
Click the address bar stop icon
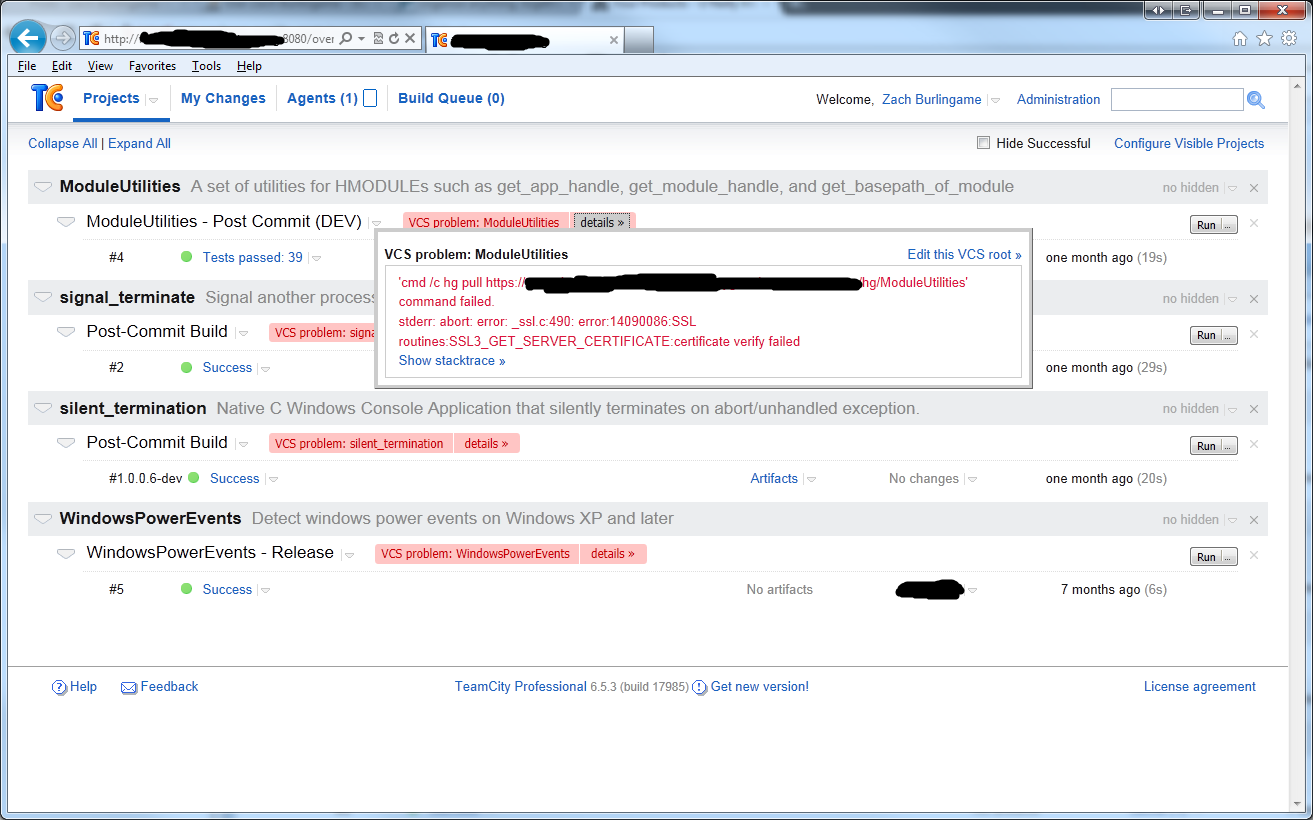pos(410,39)
